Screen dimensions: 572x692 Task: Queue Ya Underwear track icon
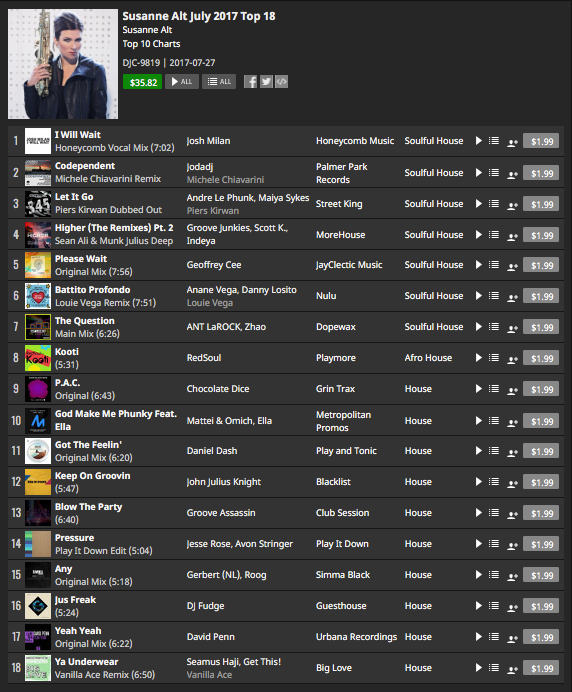pos(494,668)
